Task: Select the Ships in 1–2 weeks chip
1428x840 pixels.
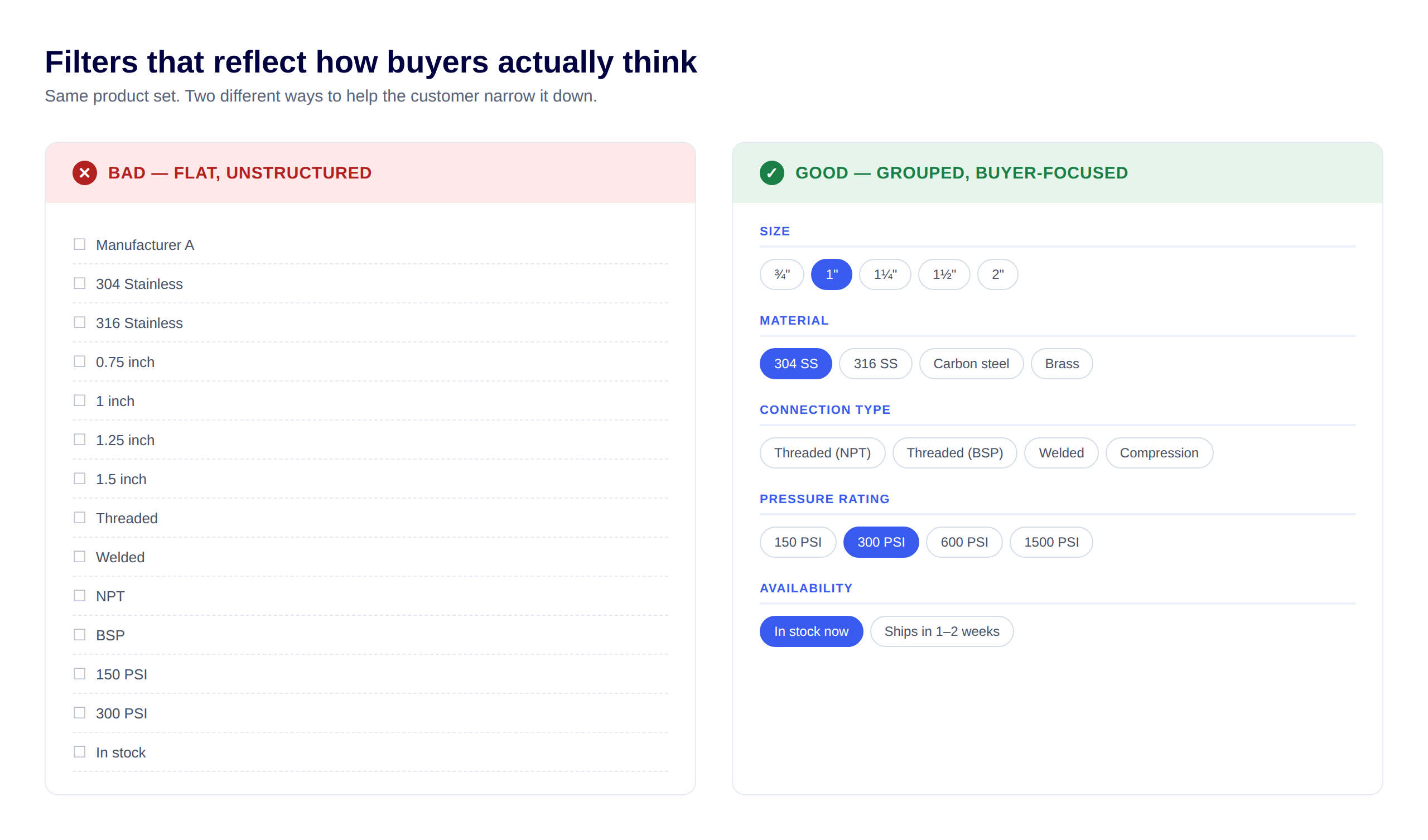Action: 941,631
